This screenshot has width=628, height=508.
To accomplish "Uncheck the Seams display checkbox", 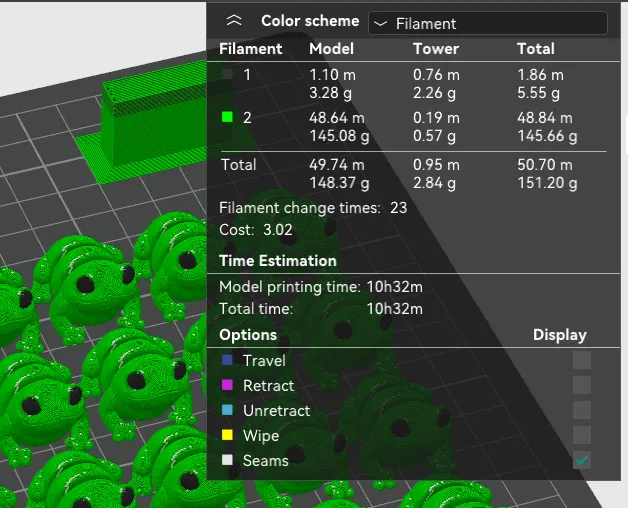I will [582, 460].
